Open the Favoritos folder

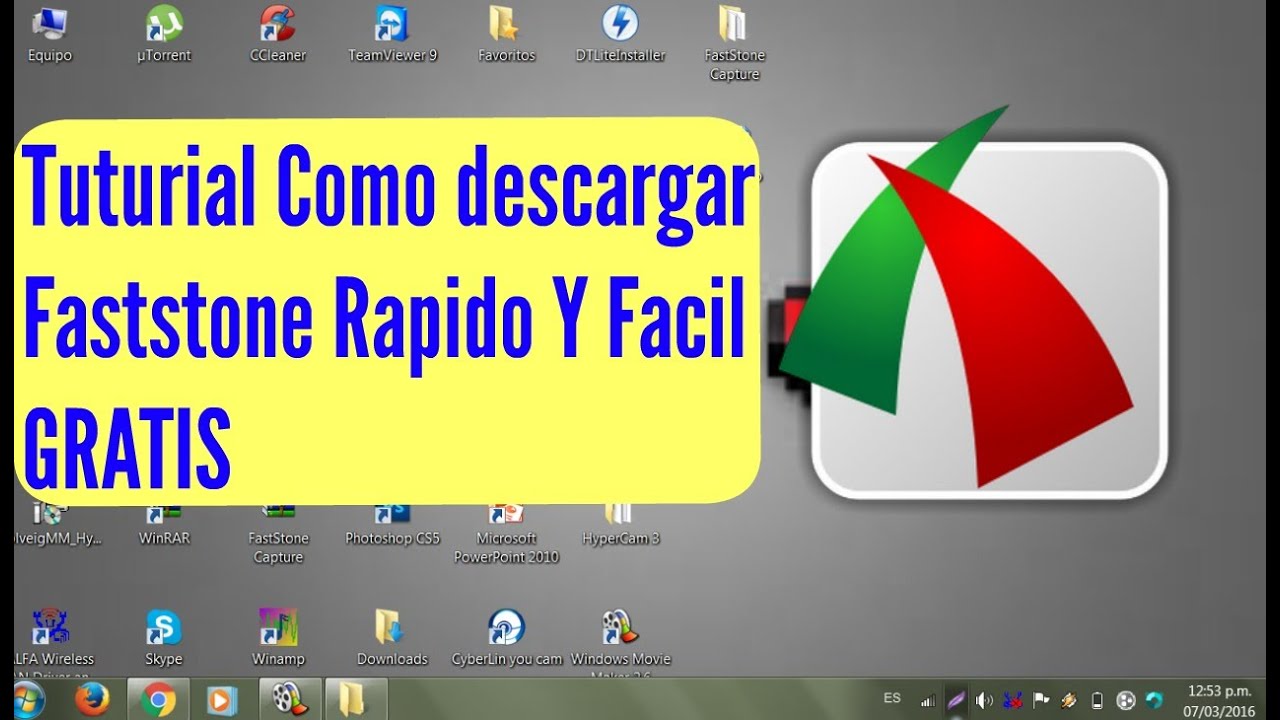tap(506, 33)
